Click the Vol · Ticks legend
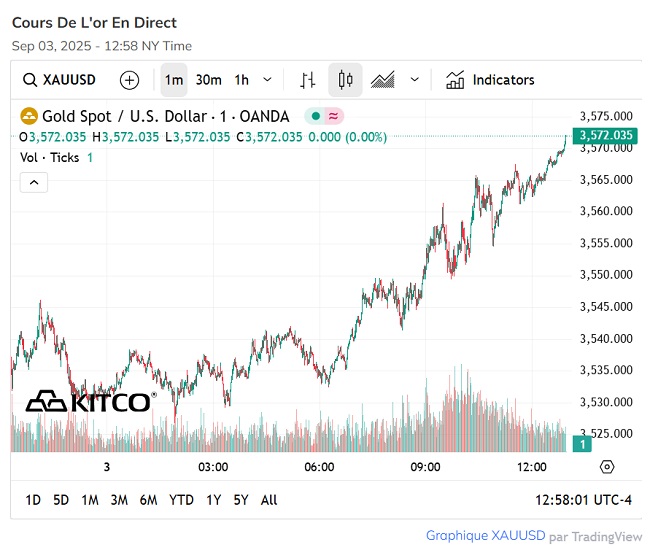650x550 pixels. coord(49,157)
